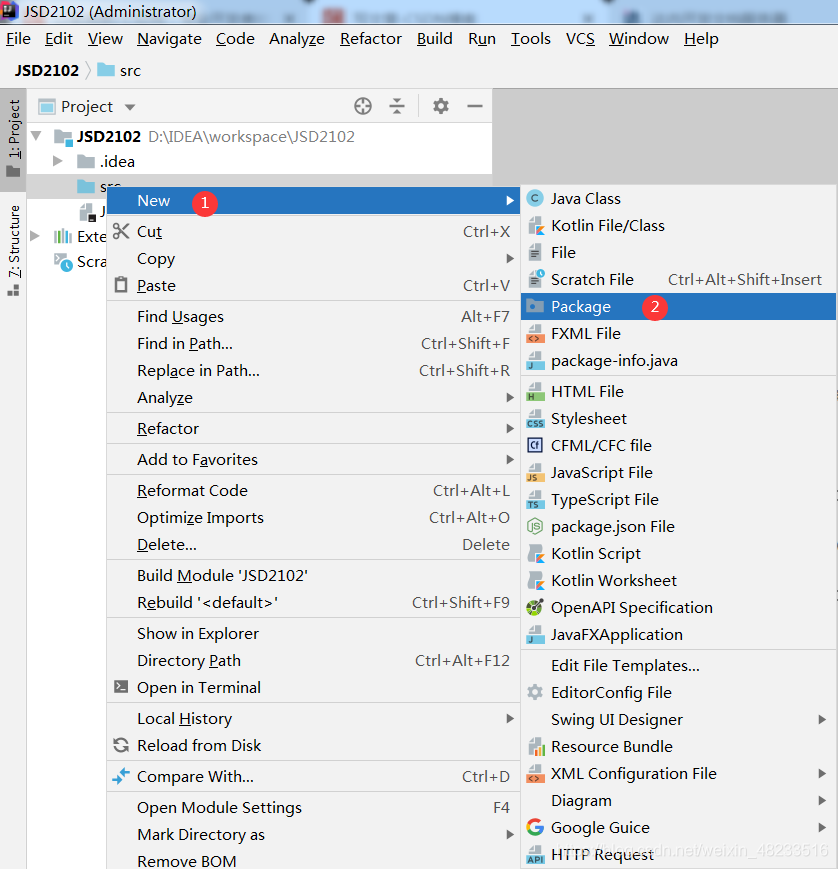Open the VCS menu
This screenshot has height=869, width=838.
click(580, 39)
